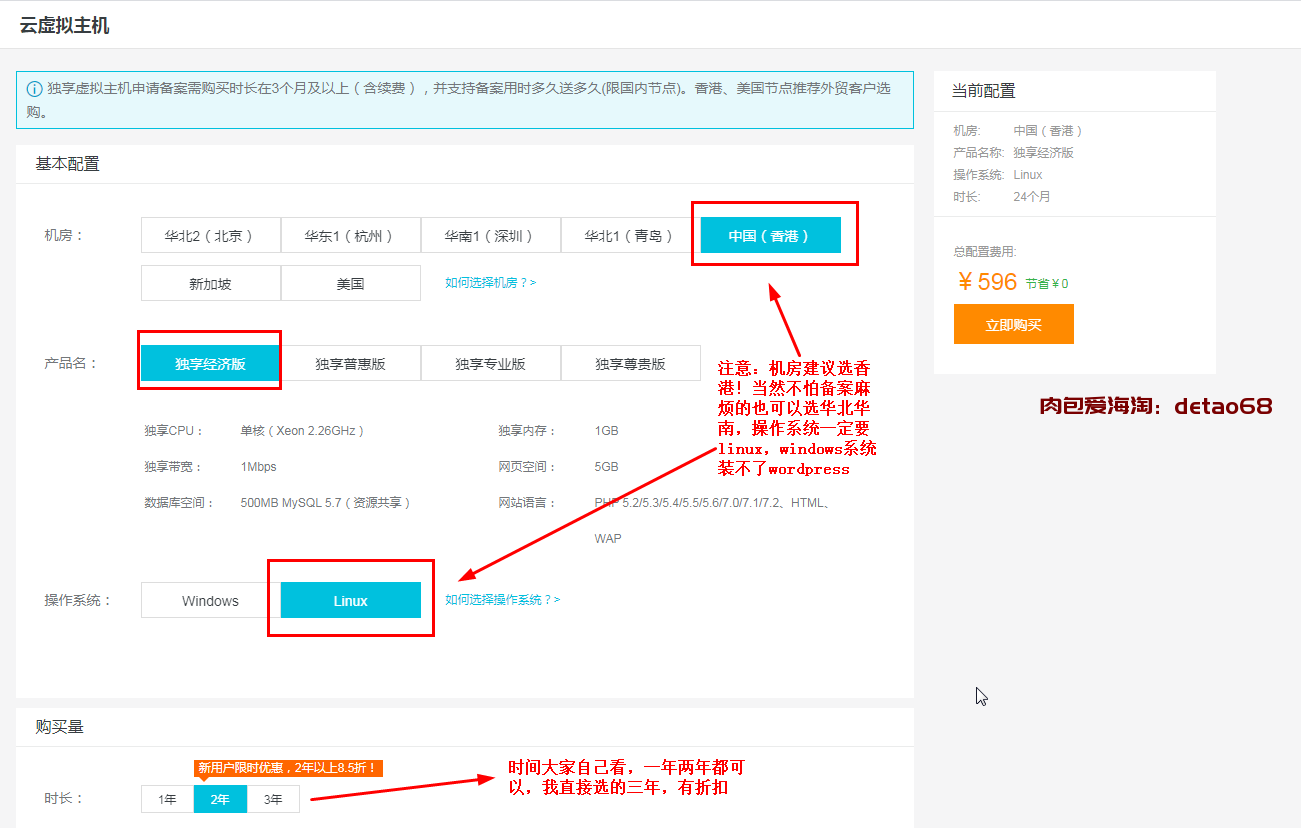
Task: Click the 独享内存 label
Action: click(529, 431)
